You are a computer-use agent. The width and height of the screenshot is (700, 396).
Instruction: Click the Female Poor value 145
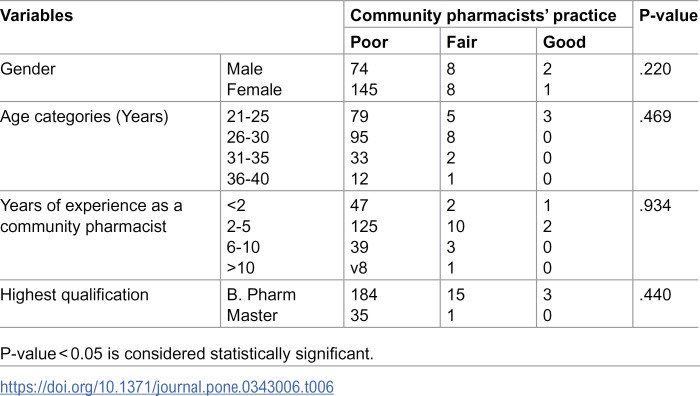364,90
